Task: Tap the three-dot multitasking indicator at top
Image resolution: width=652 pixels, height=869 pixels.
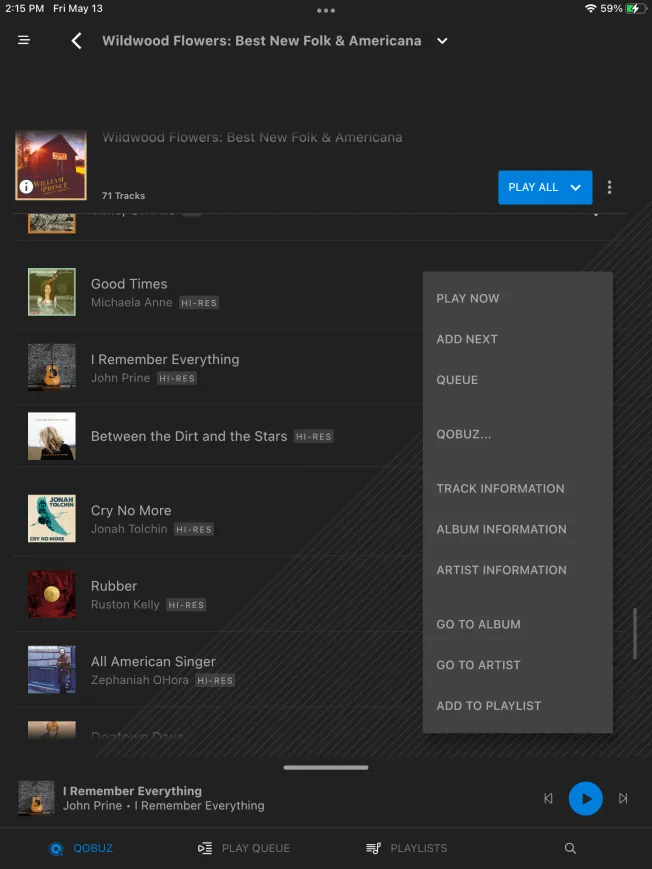Action: pos(325,11)
